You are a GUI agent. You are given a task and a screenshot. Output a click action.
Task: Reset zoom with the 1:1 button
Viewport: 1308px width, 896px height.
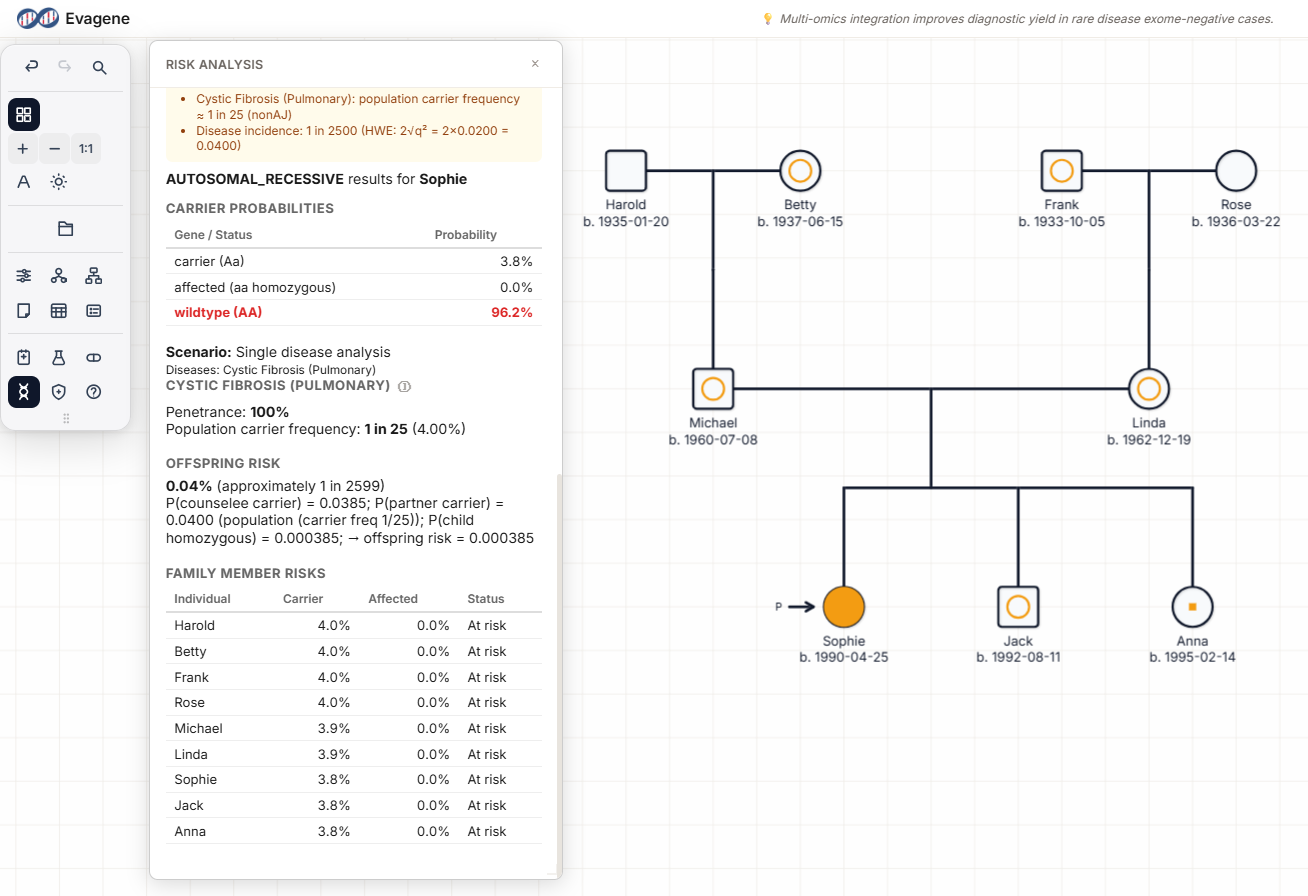86,148
